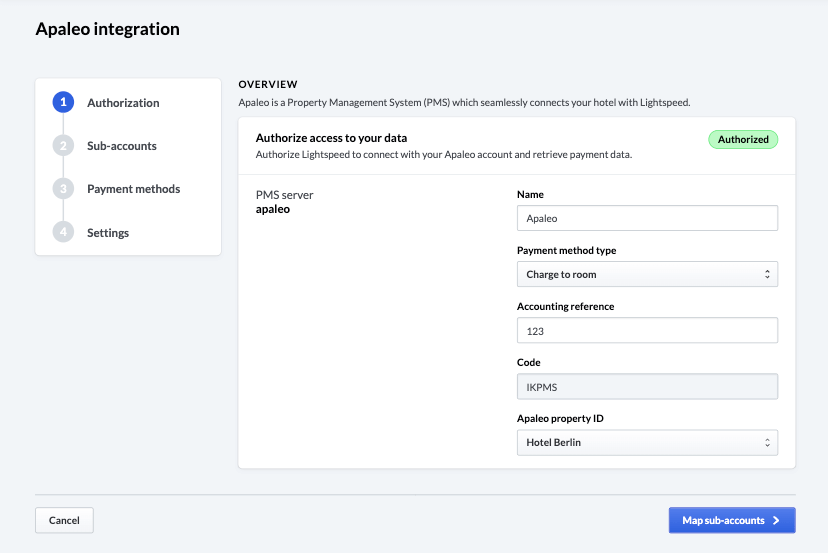Click the green Authorized status badge

pos(743,140)
